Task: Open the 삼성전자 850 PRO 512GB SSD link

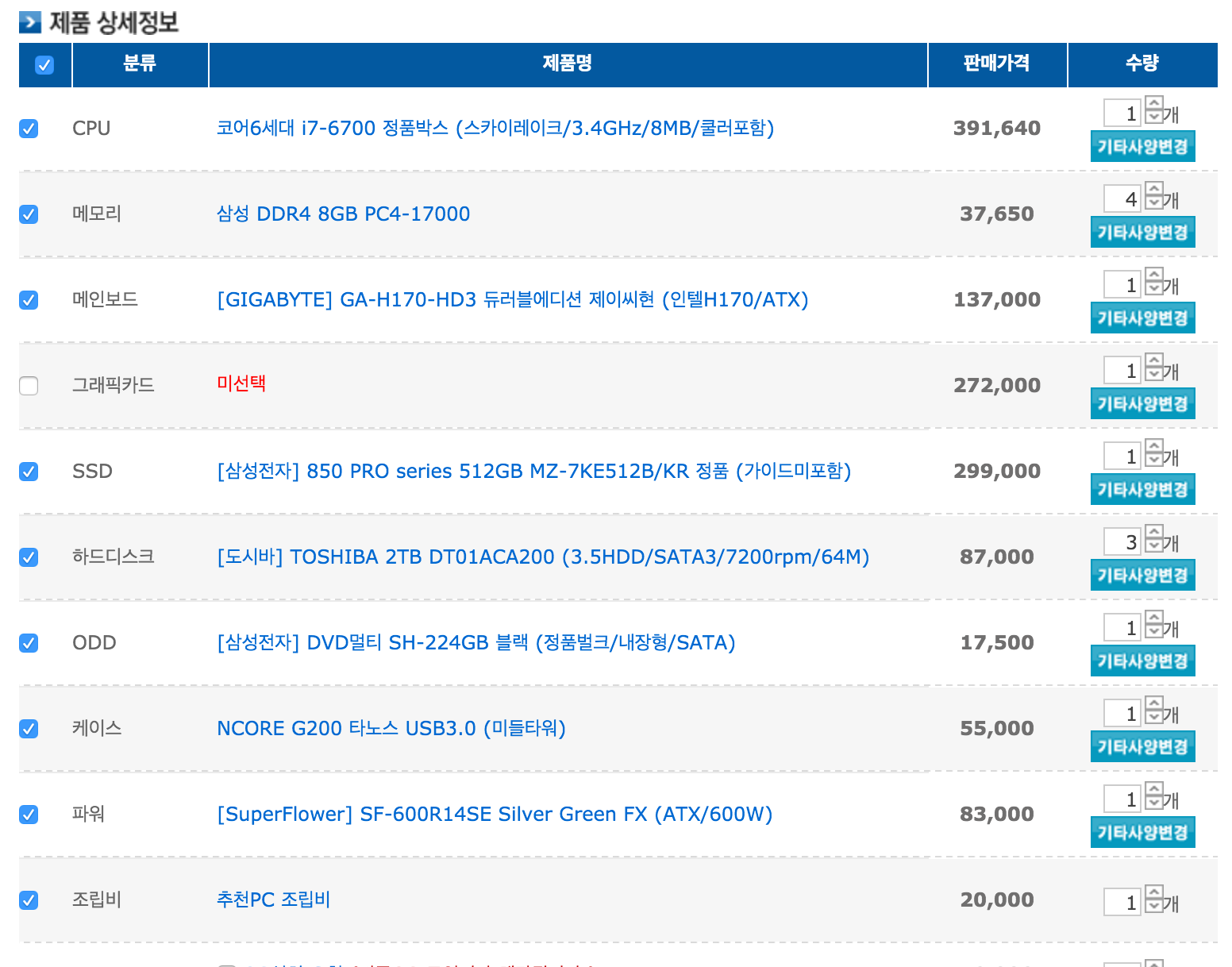Action: 534,471
